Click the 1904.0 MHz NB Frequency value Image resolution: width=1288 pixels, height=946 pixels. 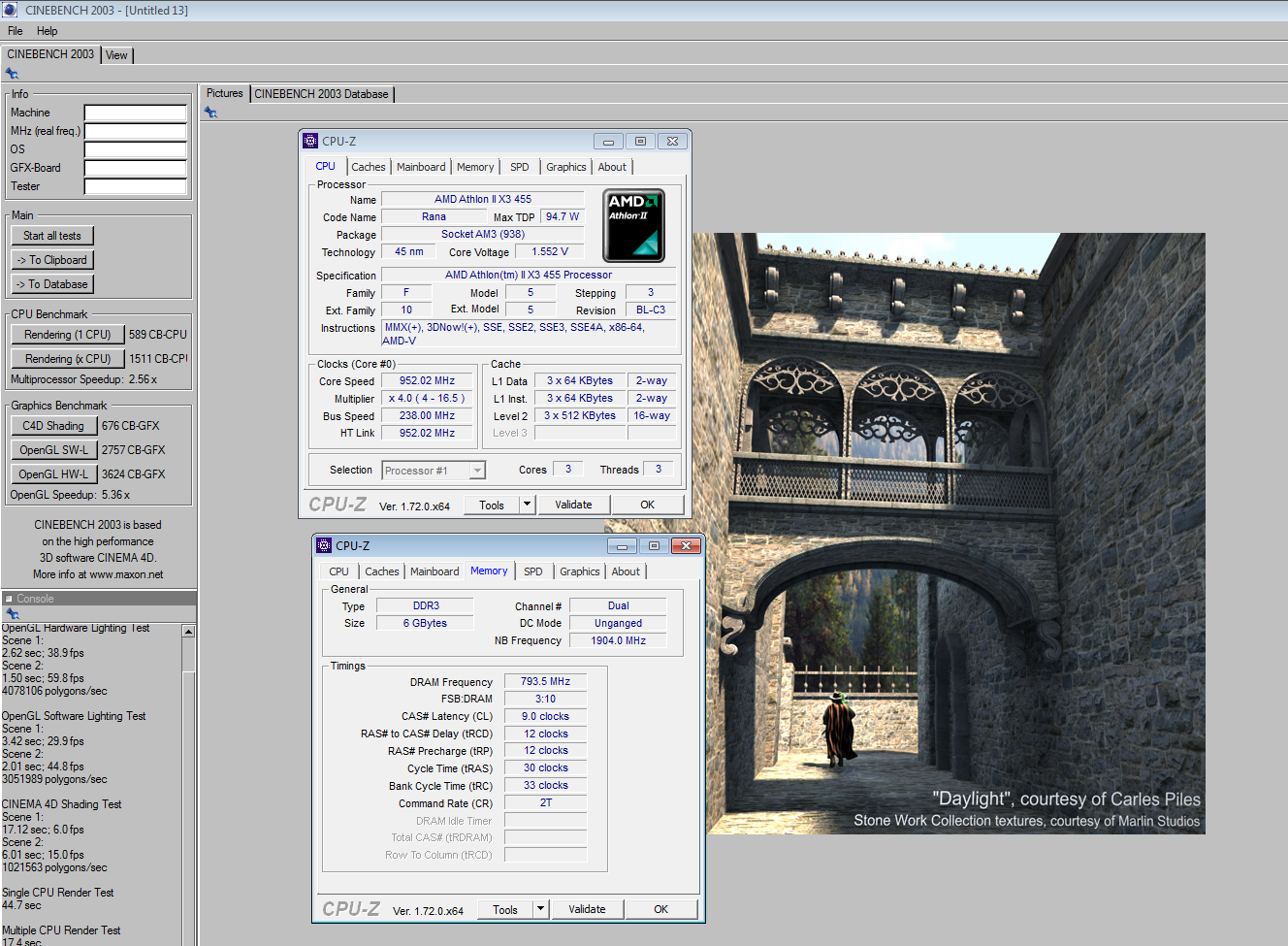(618, 640)
